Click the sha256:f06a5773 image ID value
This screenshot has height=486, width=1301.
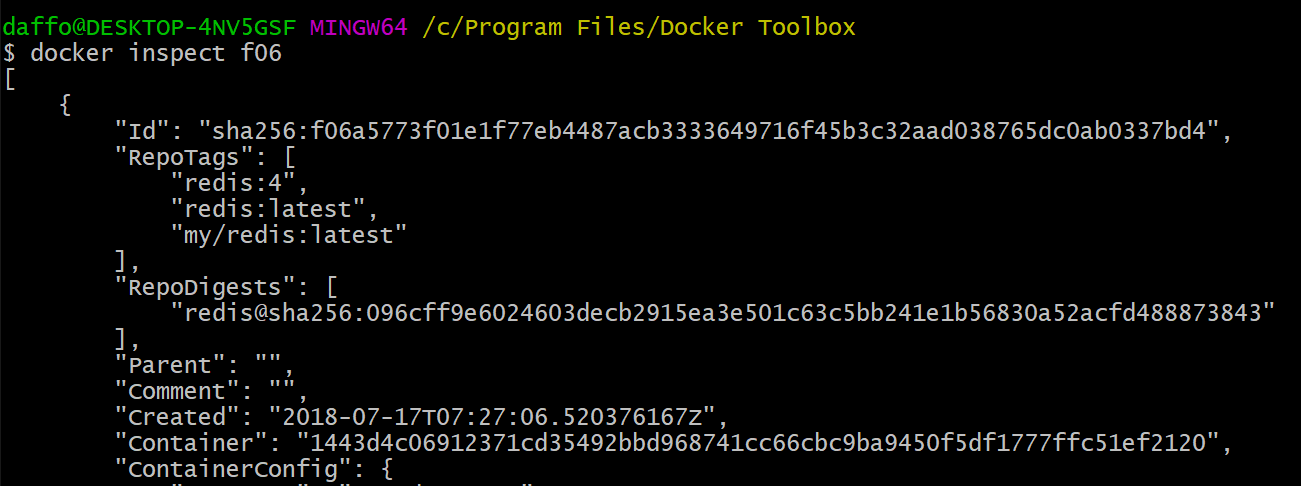point(712,131)
